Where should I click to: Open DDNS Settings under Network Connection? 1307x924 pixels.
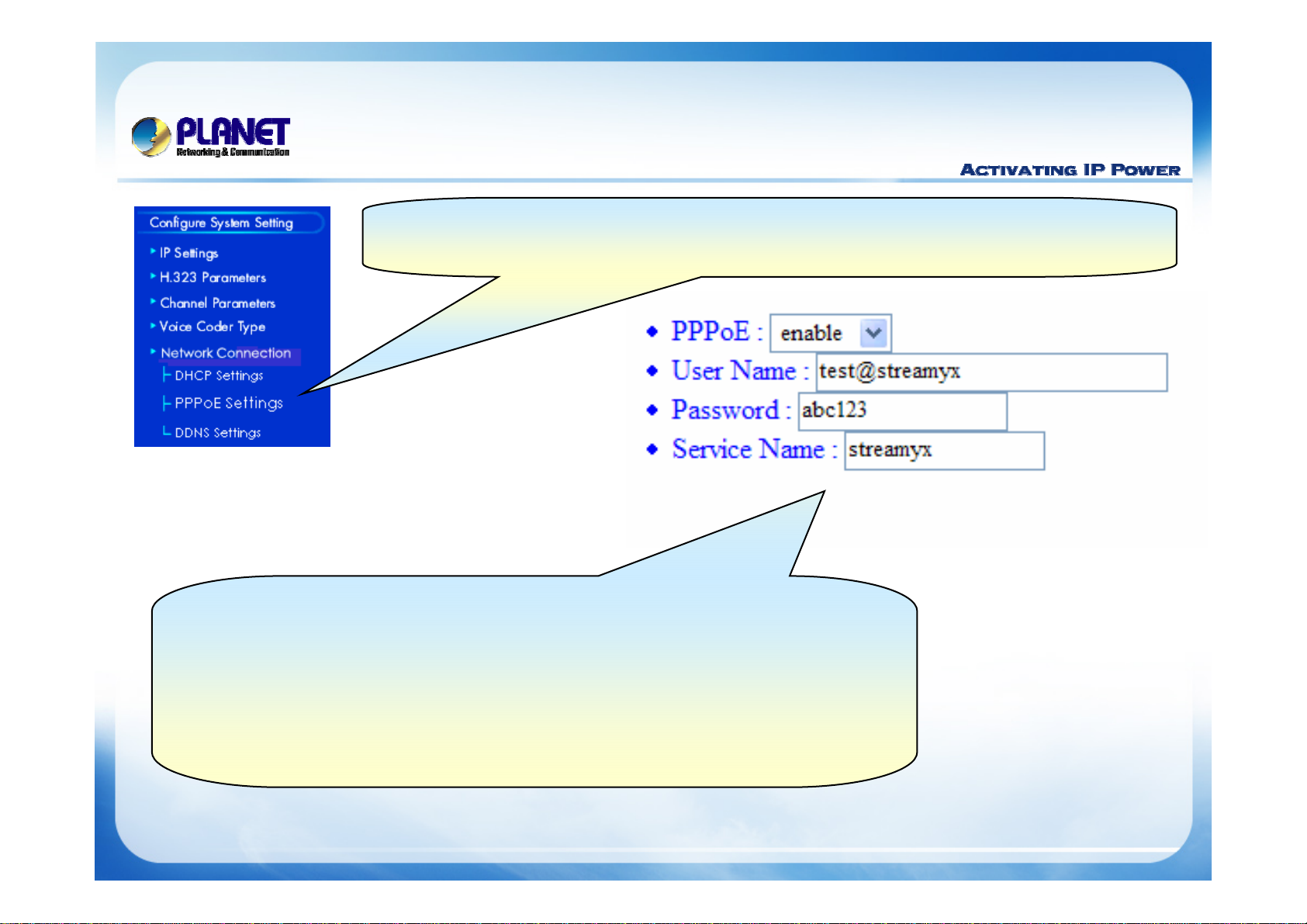coord(217,433)
